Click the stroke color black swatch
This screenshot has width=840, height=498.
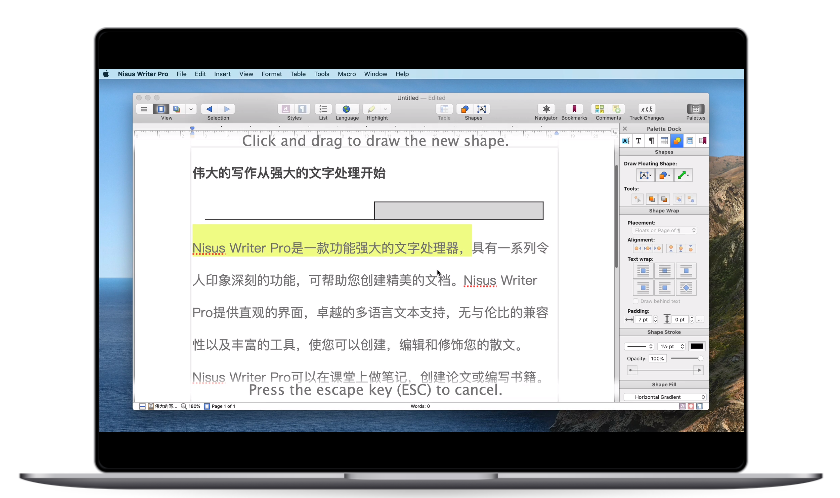696,346
